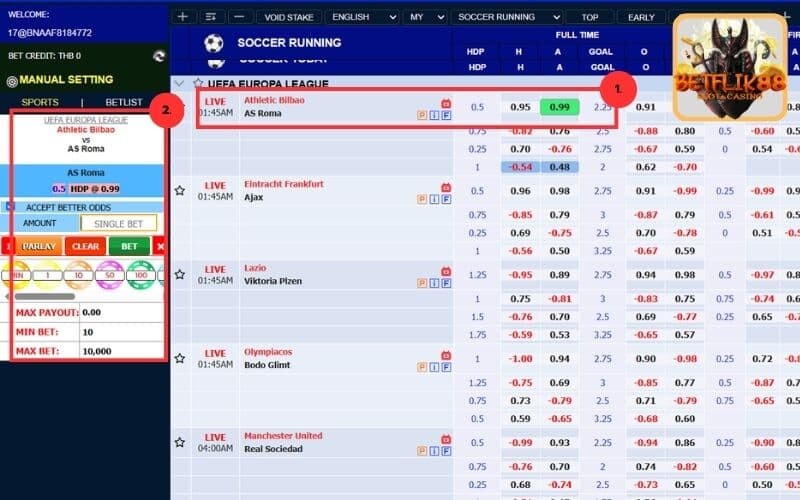Toggle the Accept Better Odds checkbox

[10, 207]
